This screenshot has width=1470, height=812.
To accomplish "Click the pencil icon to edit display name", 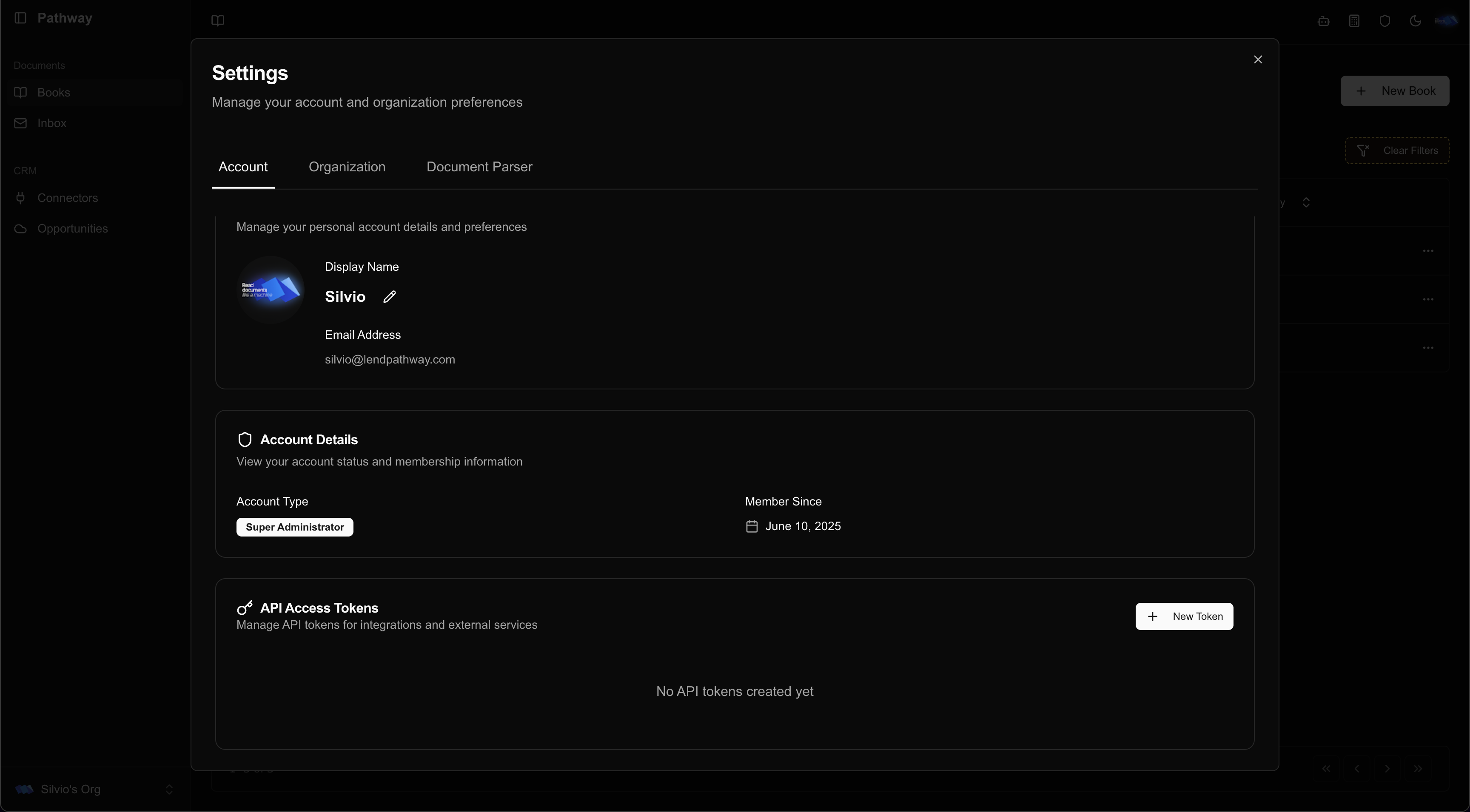I will coord(389,296).
